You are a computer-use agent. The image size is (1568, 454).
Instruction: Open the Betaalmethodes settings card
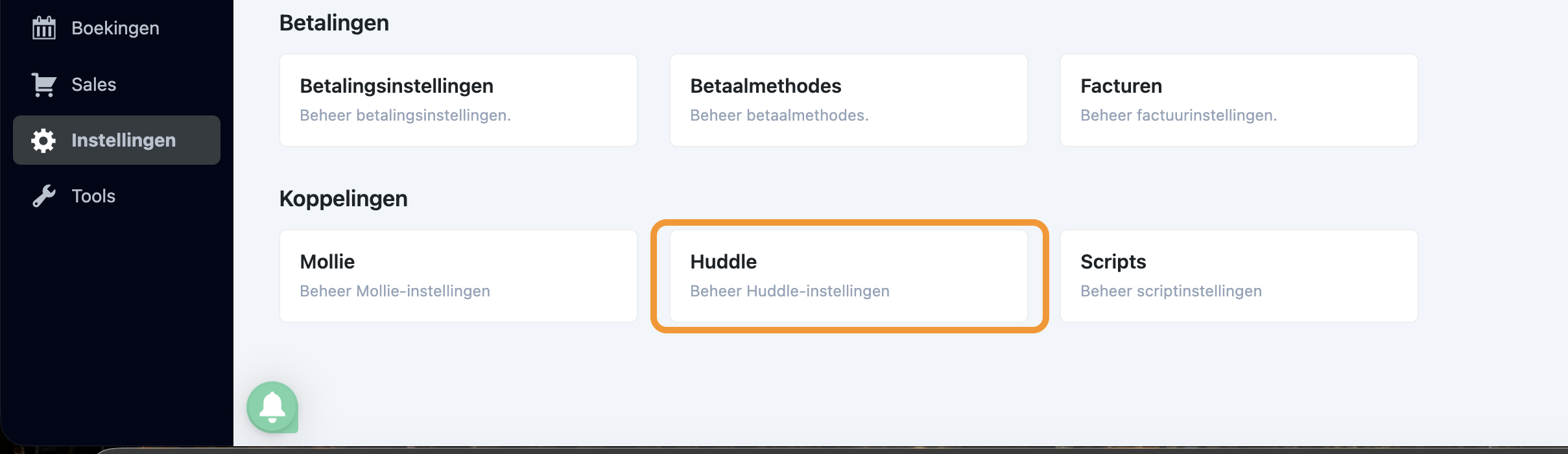tap(848, 100)
